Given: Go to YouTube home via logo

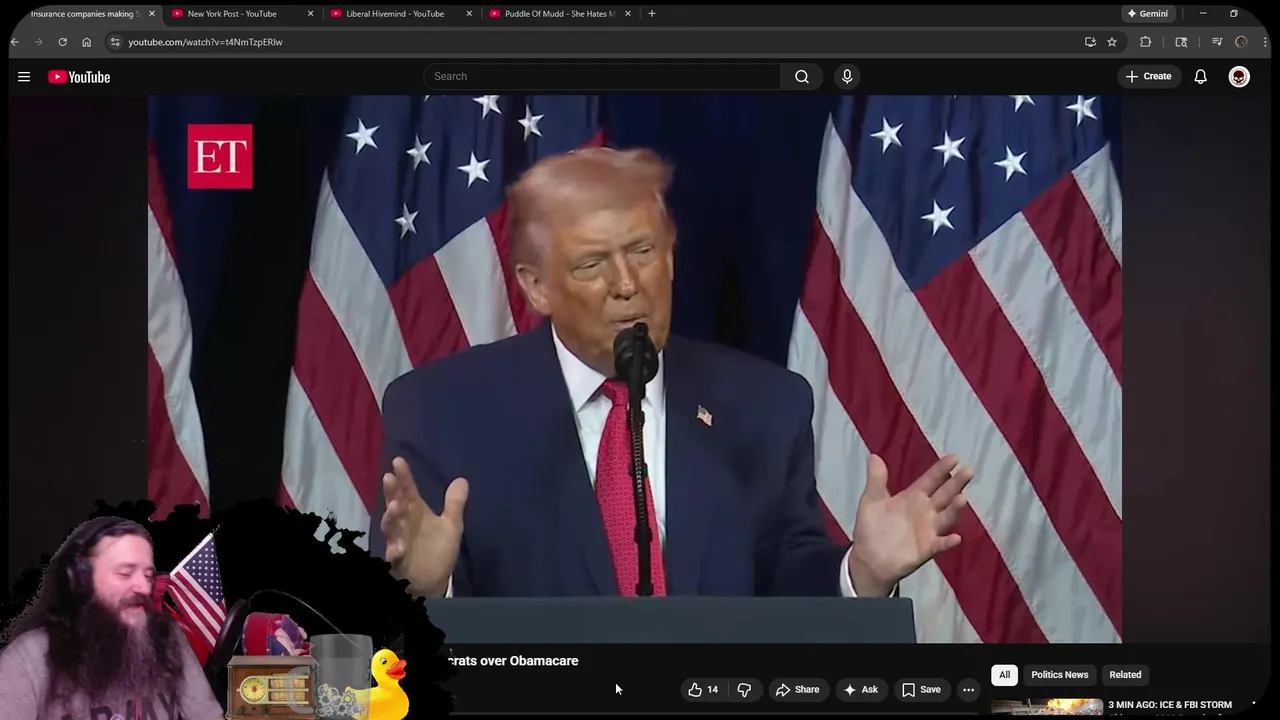Looking at the screenshot, I should click(x=79, y=77).
